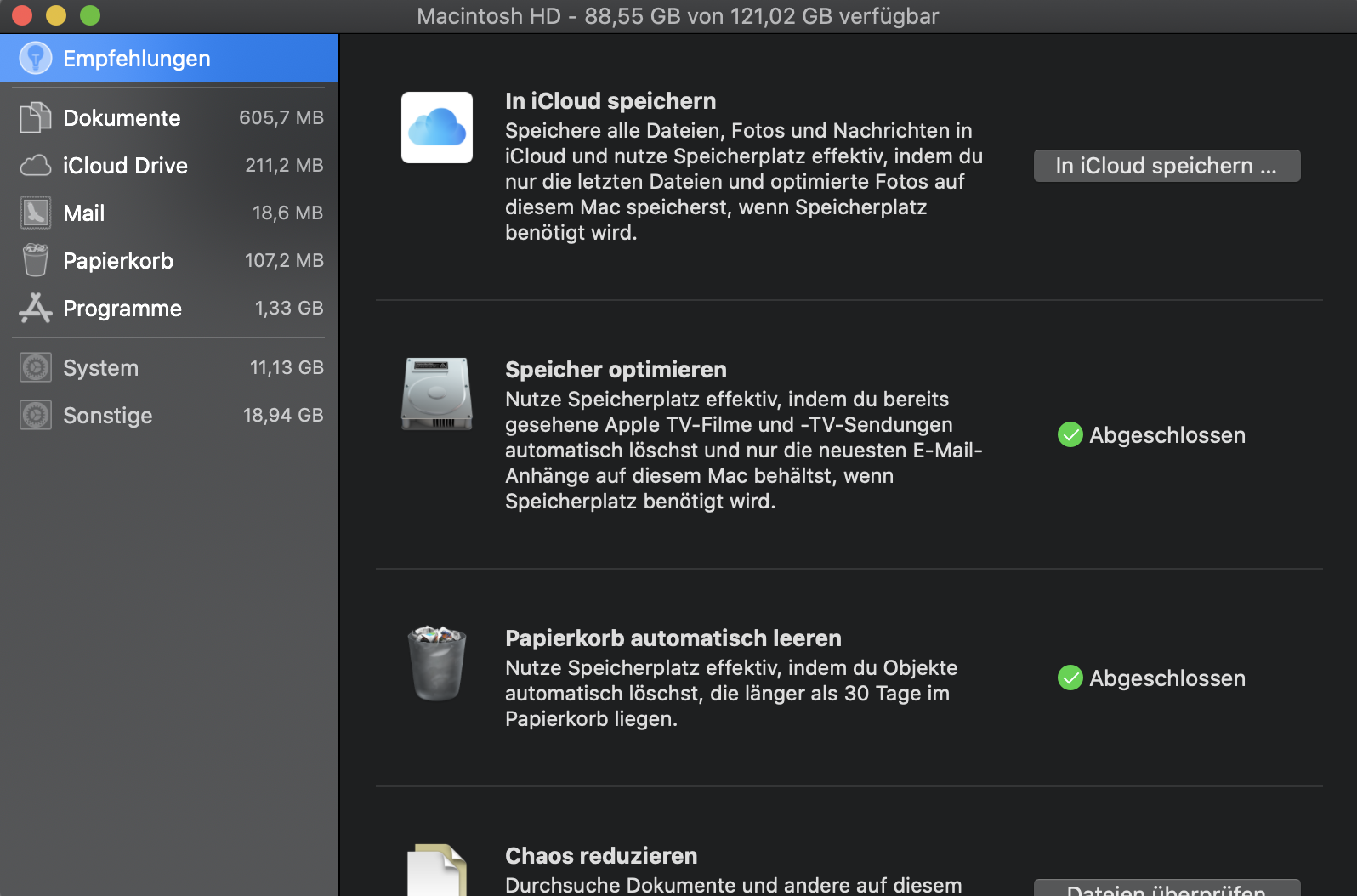Click the Chaos reduzieren document icon
The height and width of the screenshot is (896, 1357).
pyautogui.click(x=437, y=871)
